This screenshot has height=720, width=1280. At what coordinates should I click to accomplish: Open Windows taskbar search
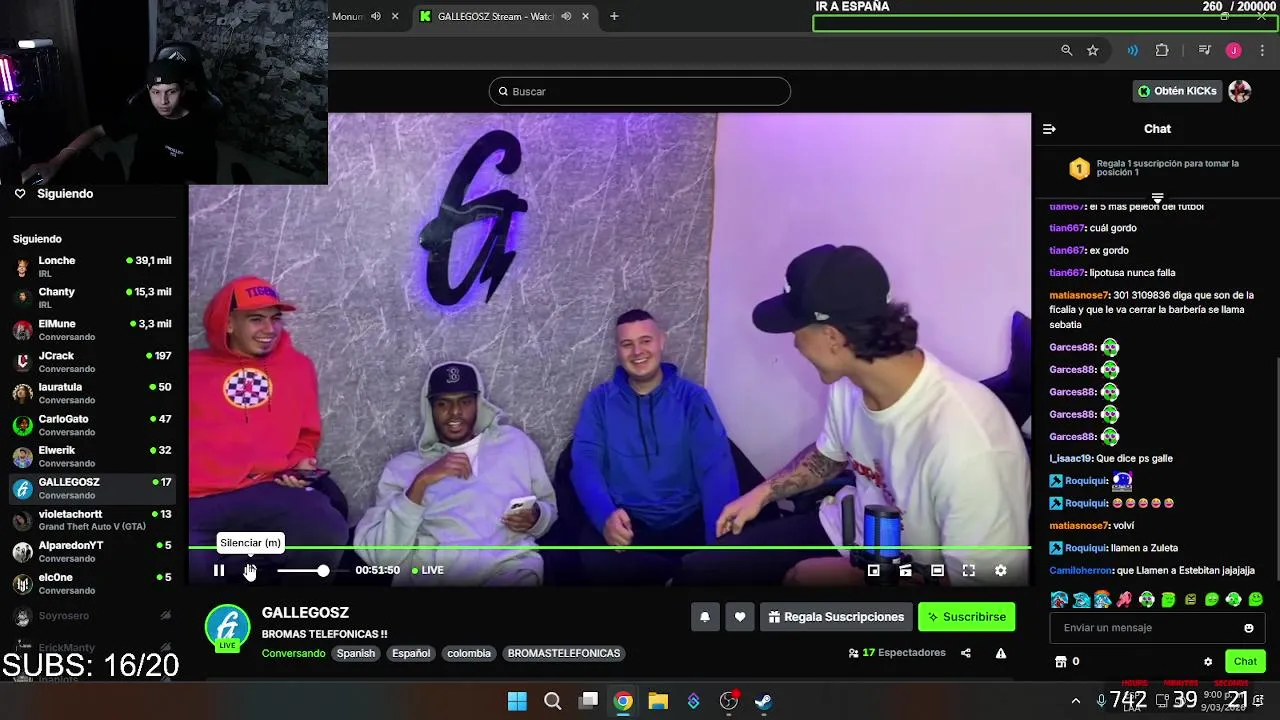[552, 701]
